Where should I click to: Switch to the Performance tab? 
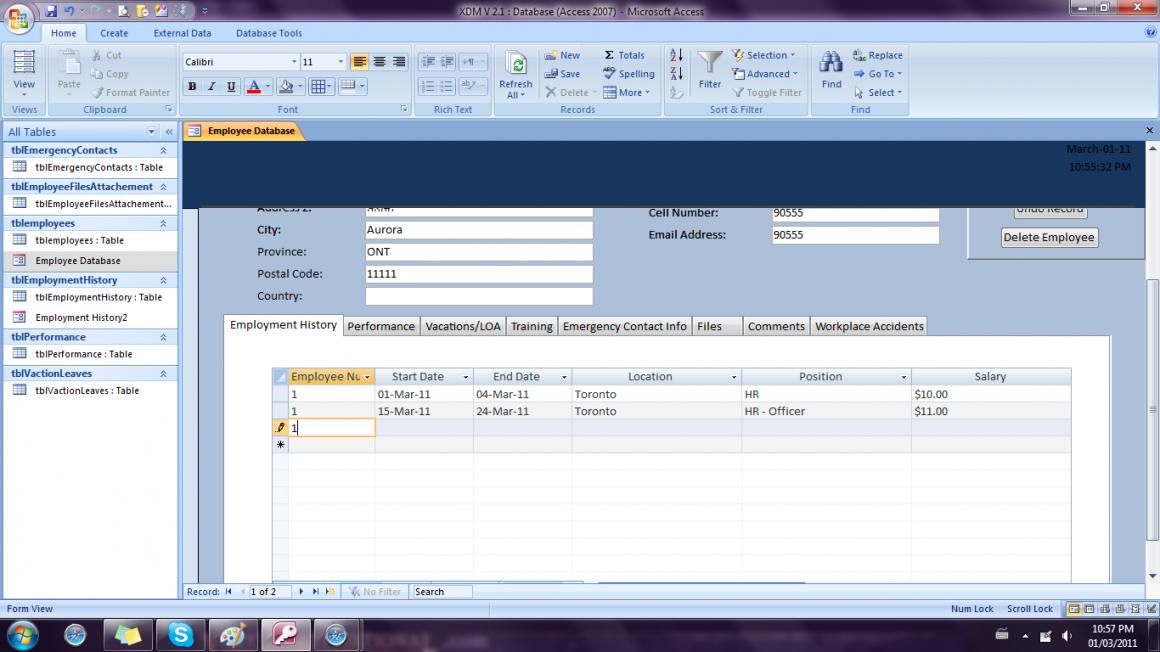(380, 326)
